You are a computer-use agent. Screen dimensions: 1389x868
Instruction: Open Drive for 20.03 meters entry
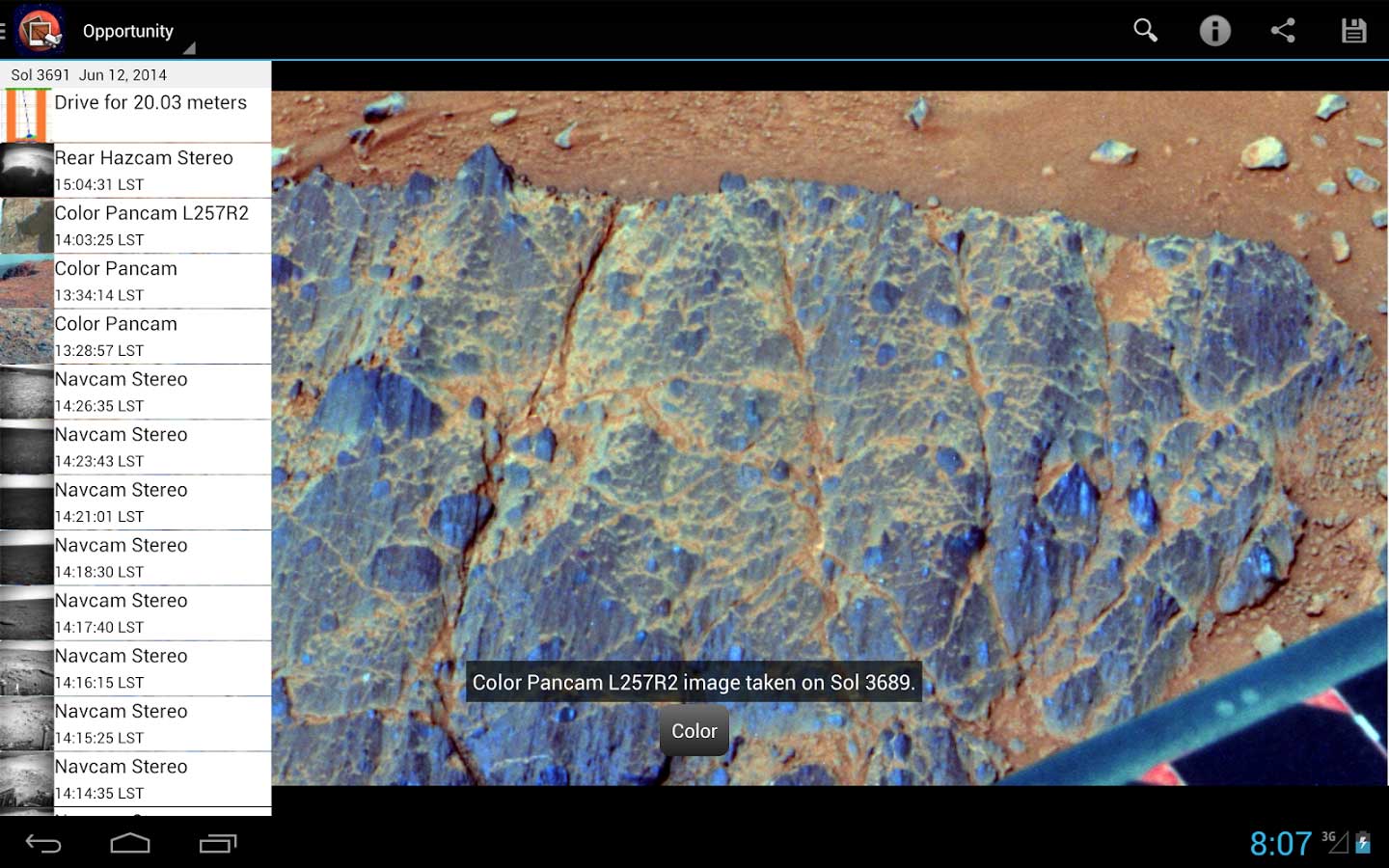[135, 116]
